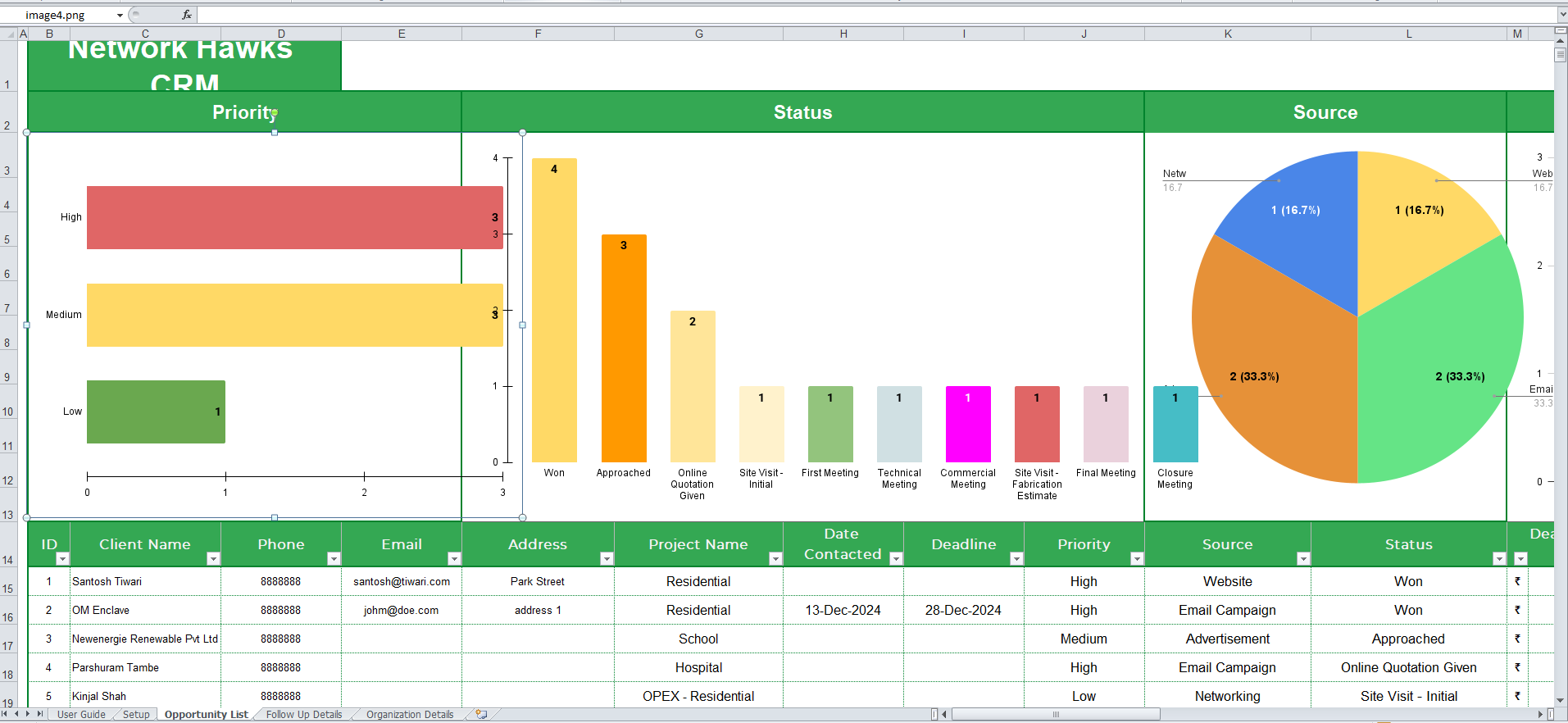Viewport: 1568px width, 723px height.
Task: Click the 28-Dec-2024 deadline cell
Action: [963, 610]
